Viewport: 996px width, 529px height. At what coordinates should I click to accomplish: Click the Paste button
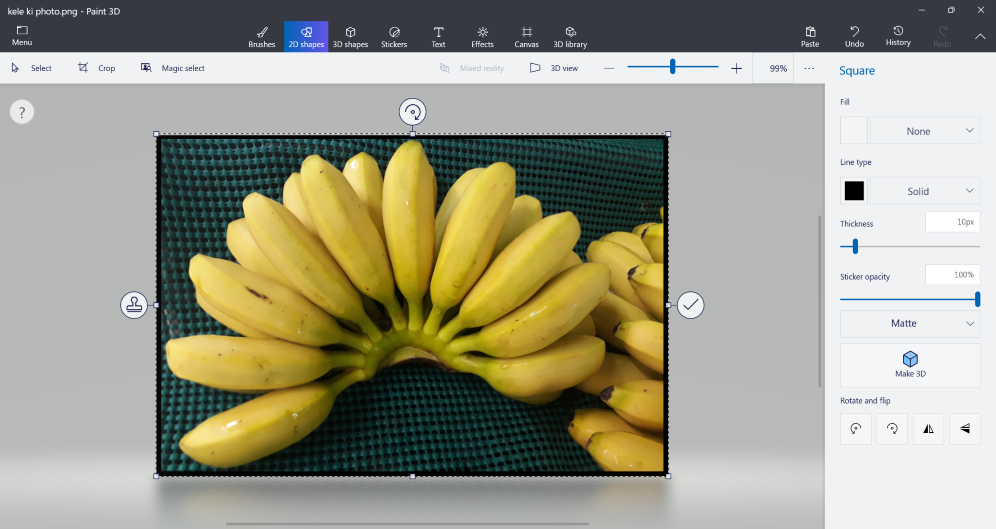(x=810, y=37)
